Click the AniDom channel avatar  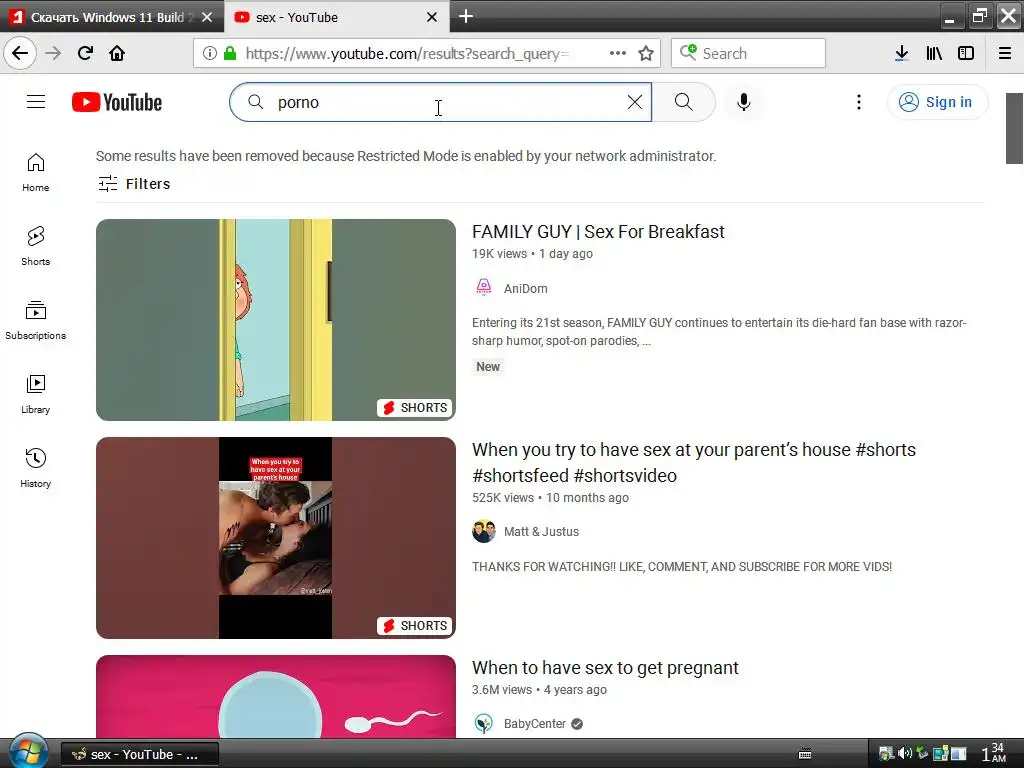(484, 287)
